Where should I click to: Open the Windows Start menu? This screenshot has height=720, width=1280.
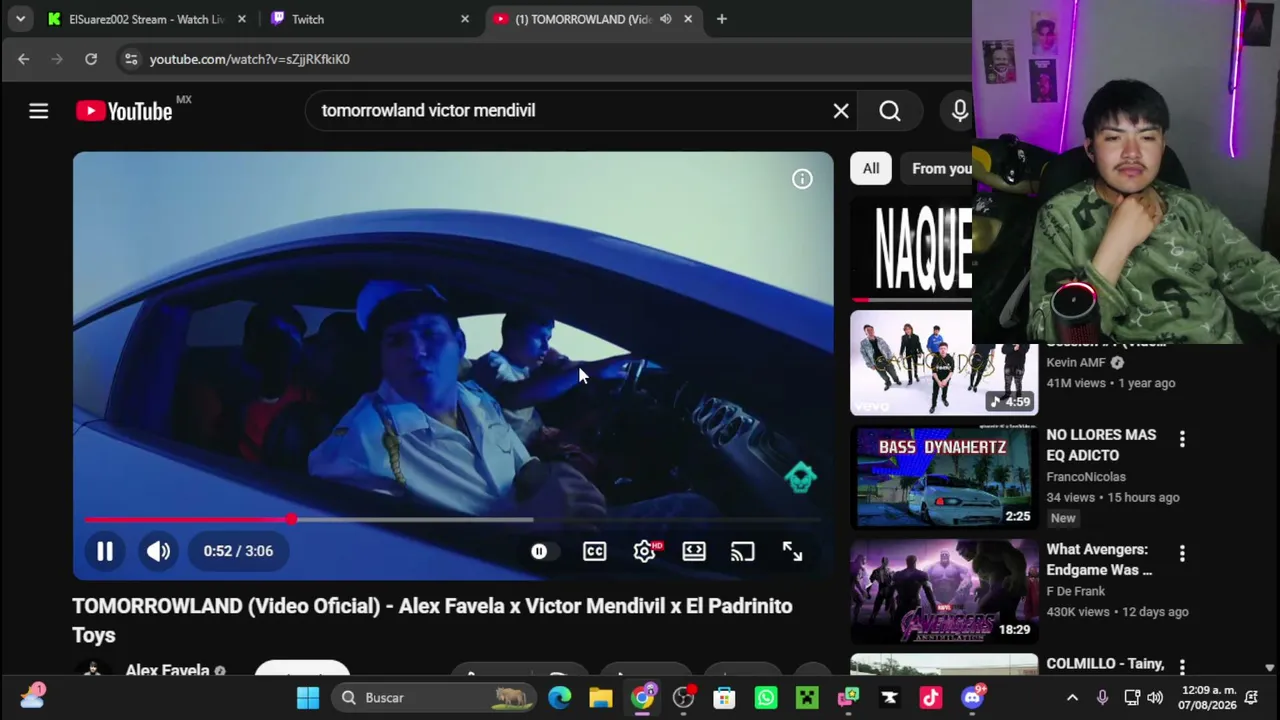coord(308,698)
